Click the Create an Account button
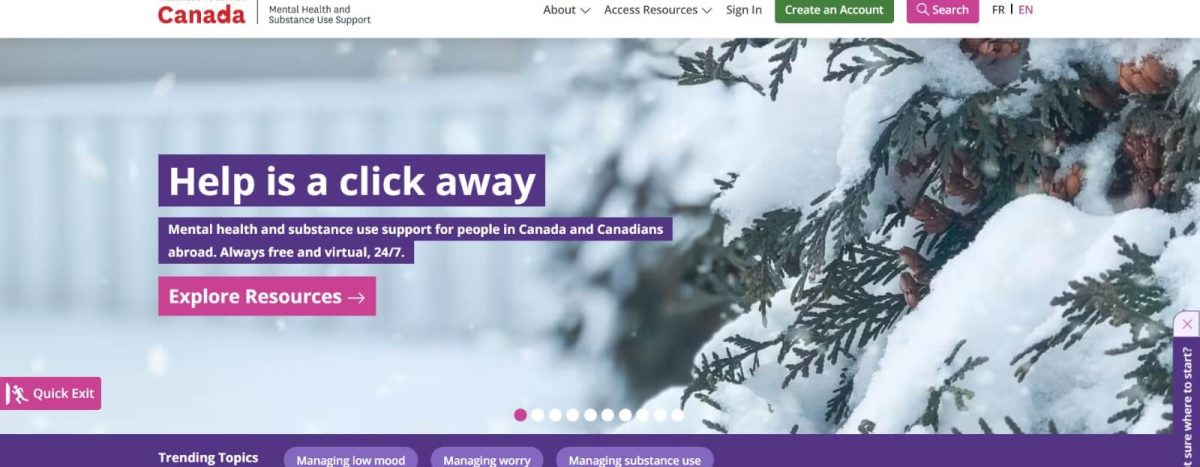1200x467 pixels. coord(834,10)
